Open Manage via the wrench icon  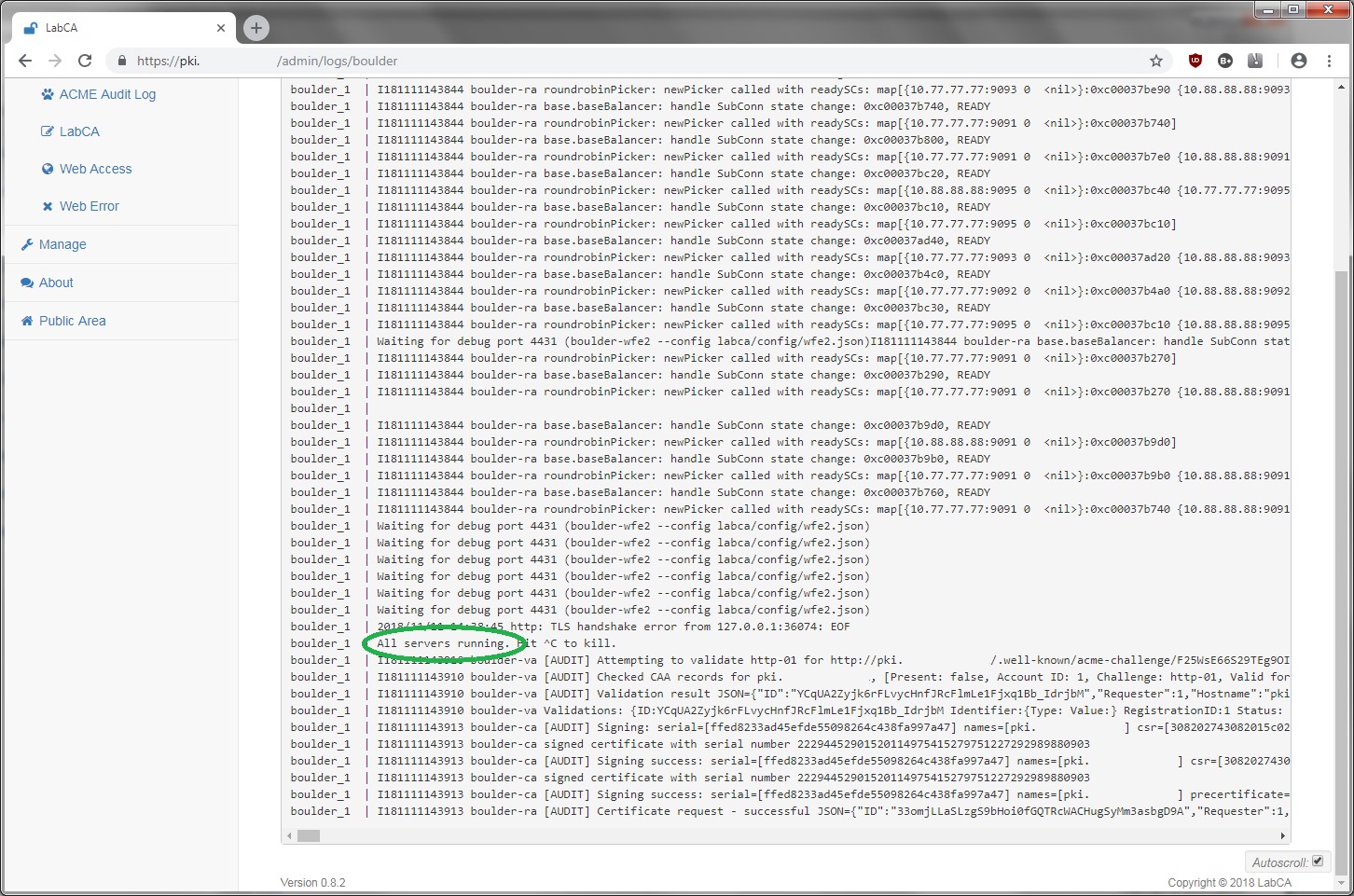(29, 244)
